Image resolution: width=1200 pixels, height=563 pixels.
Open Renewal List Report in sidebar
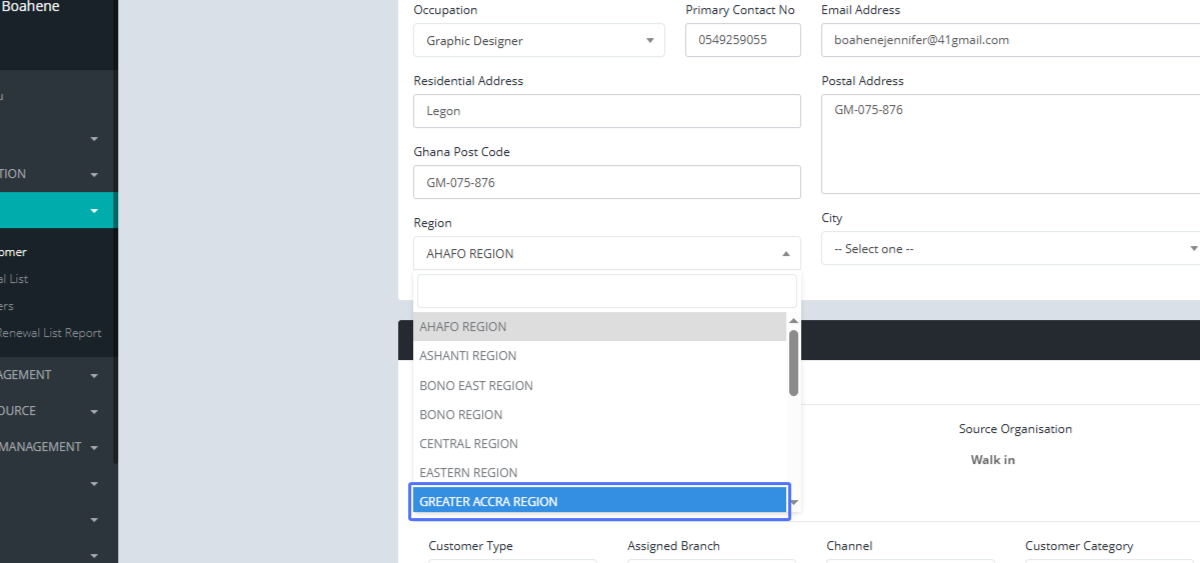click(x=50, y=333)
